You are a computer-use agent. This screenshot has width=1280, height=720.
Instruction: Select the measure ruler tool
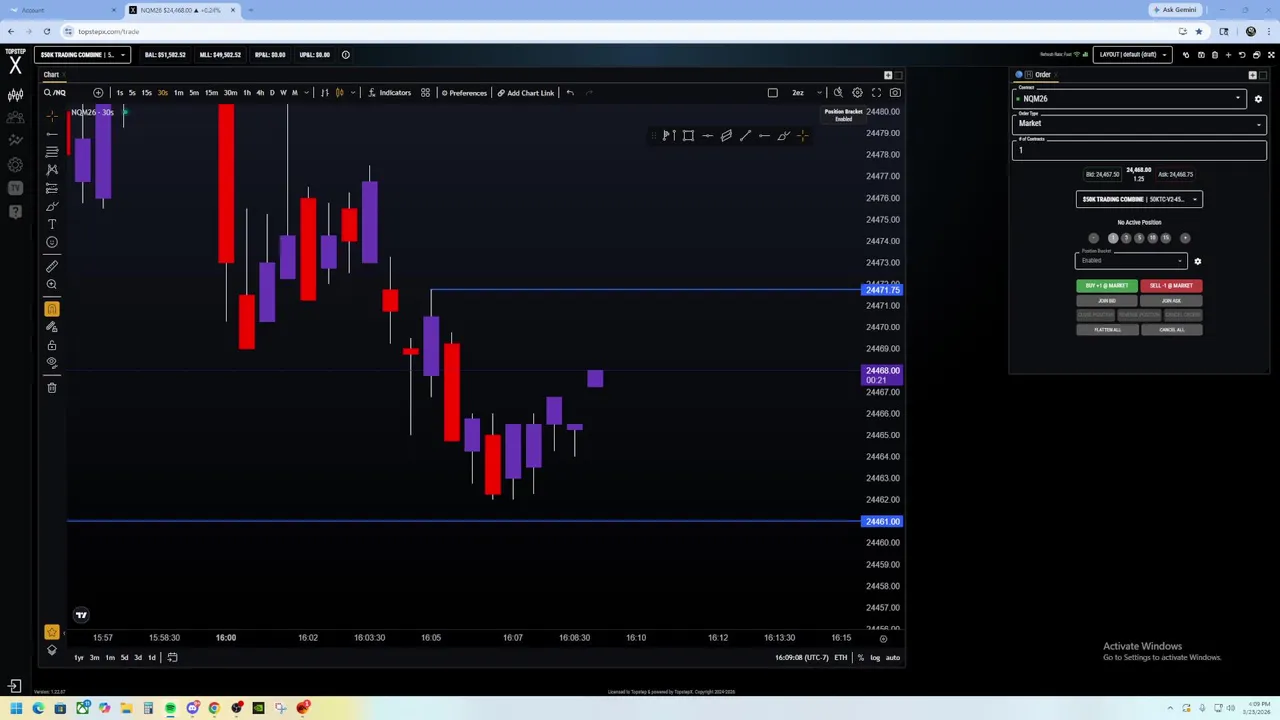pos(52,266)
